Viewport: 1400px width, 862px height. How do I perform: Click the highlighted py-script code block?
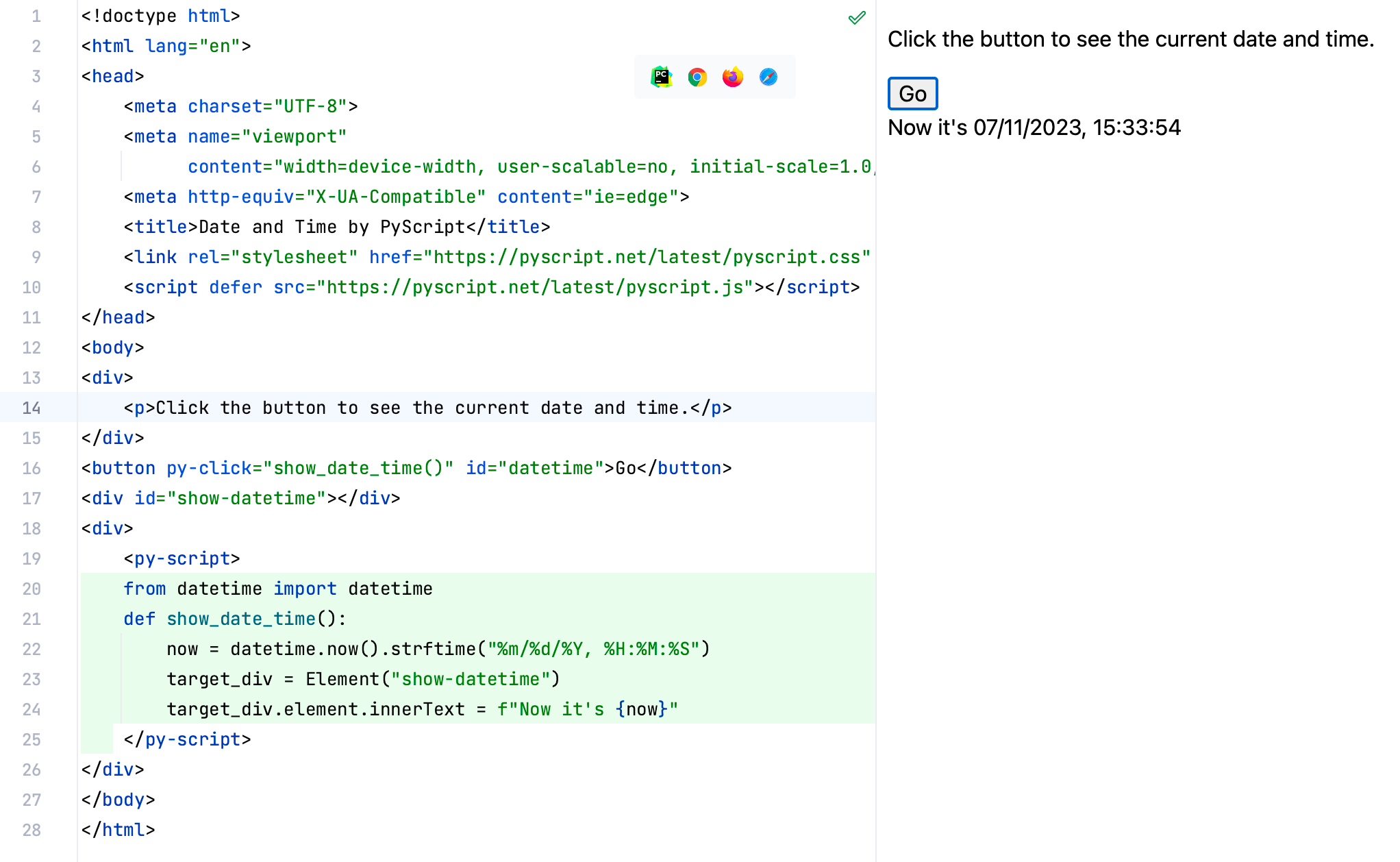[x=411, y=648]
